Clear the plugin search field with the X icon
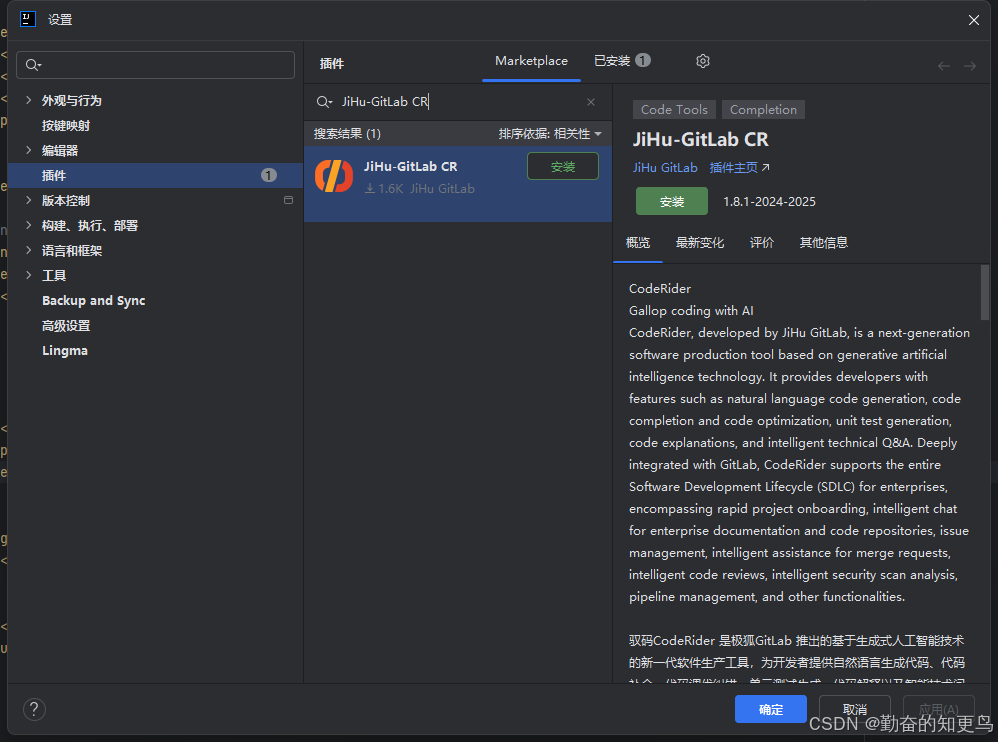The width and height of the screenshot is (998, 742). click(x=591, y=102)
